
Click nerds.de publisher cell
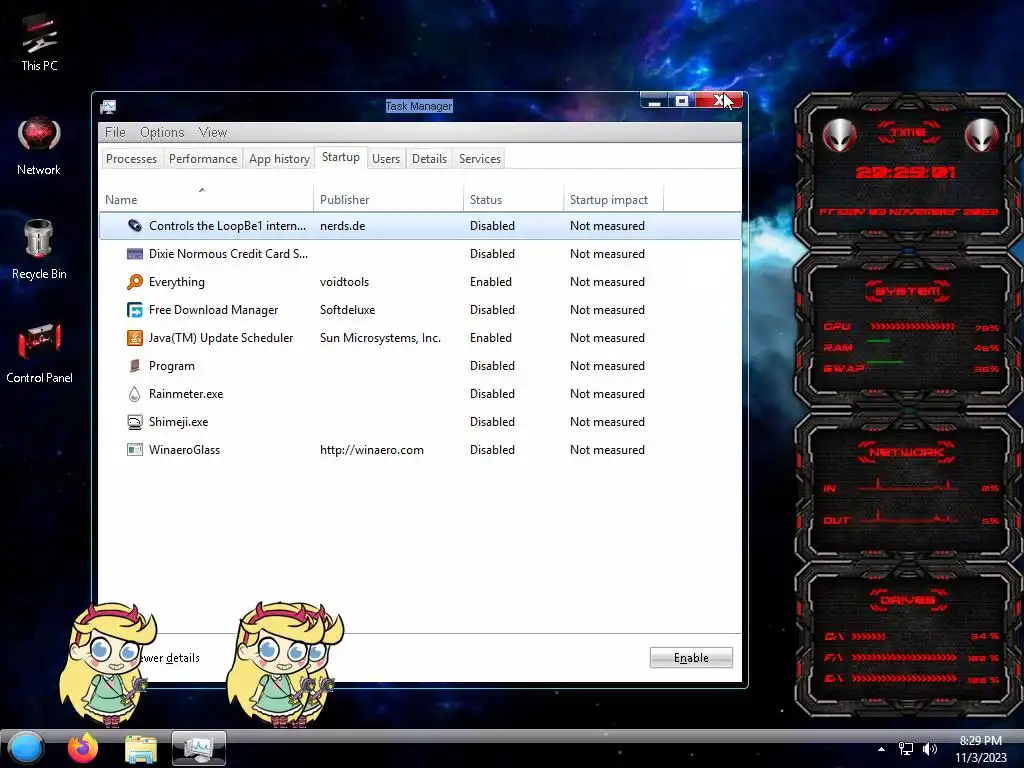tap(343, 226)
